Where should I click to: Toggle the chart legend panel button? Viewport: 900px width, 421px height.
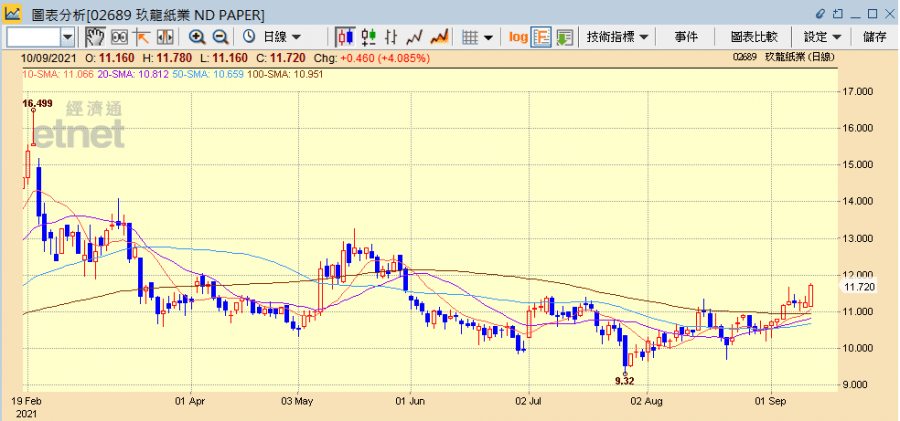click(541, 37)
